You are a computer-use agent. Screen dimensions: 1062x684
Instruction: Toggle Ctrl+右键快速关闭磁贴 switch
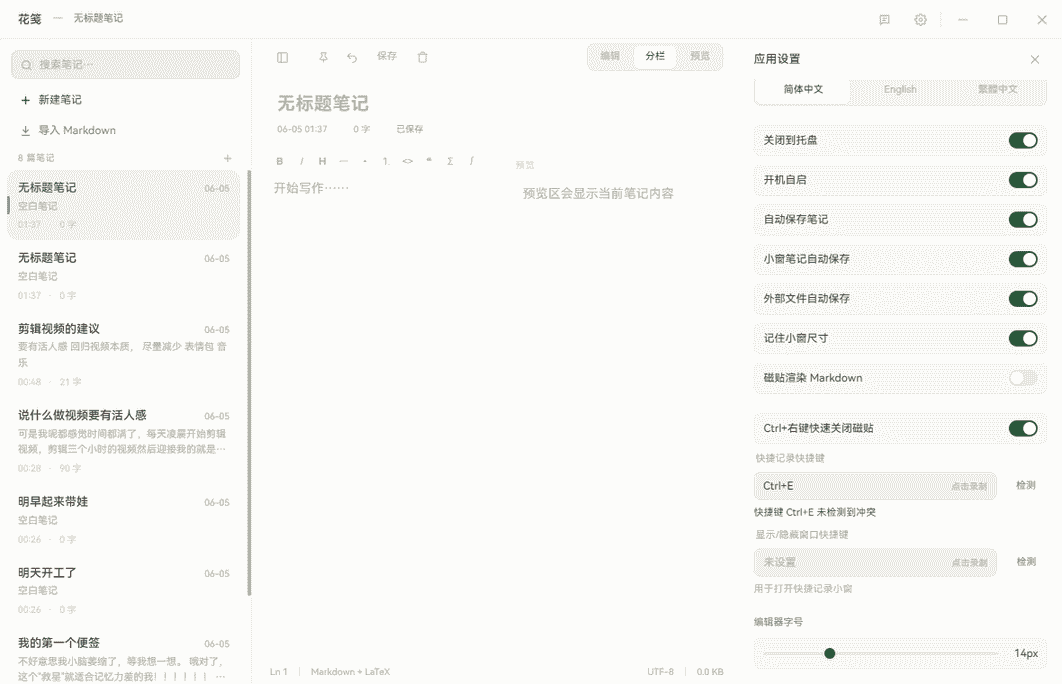(x=1023, y=429)
